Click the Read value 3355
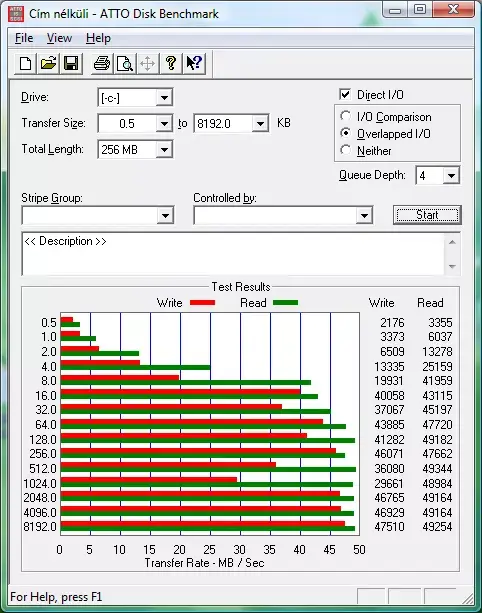The height and width of the screenshot is (613, 482). 440,323
